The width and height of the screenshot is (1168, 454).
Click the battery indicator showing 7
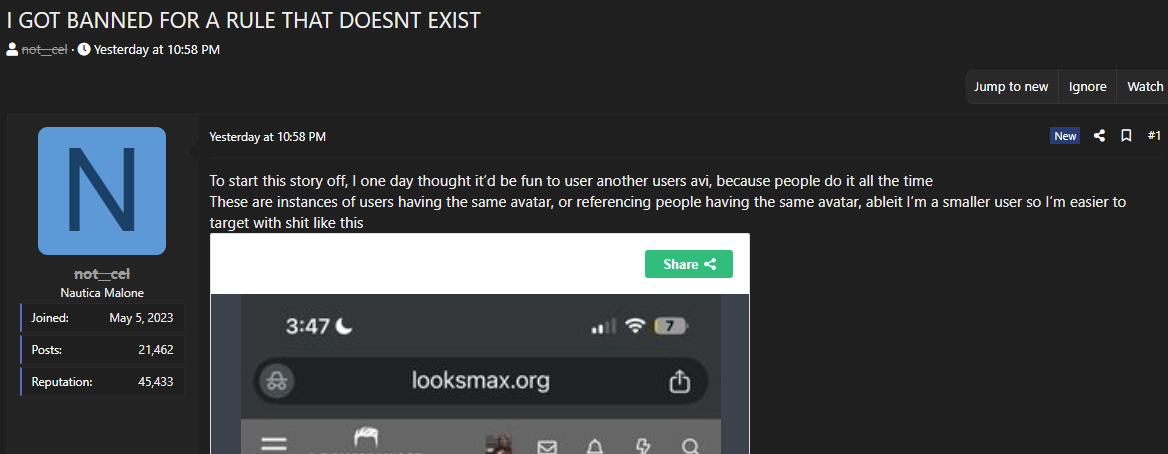pyautogui.click(x=670, y=326)
